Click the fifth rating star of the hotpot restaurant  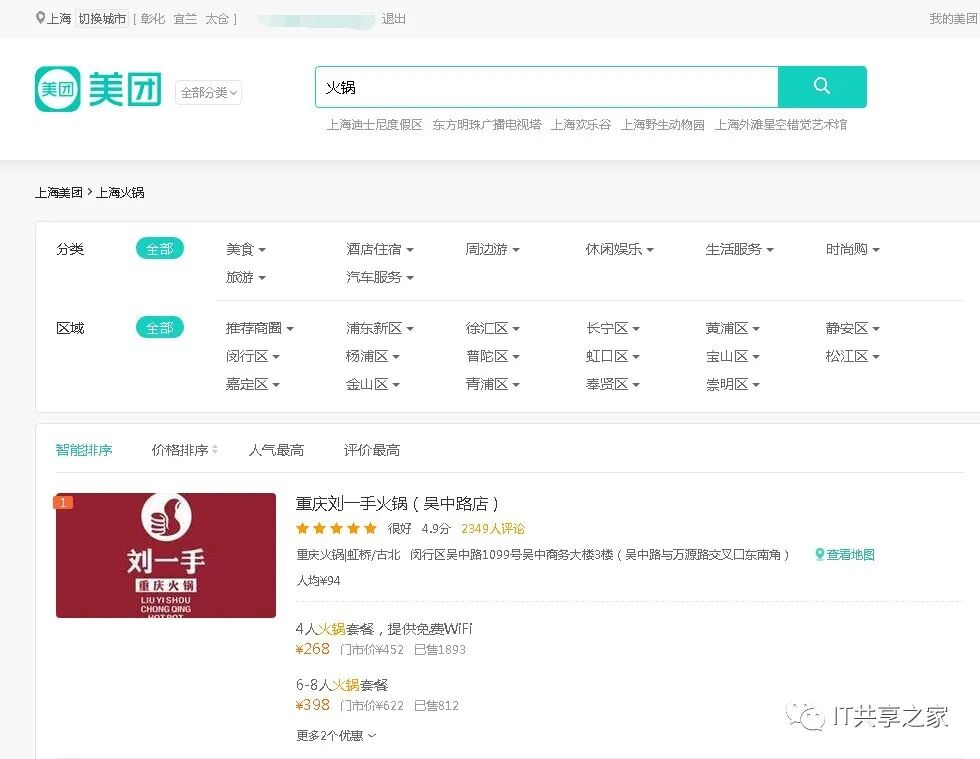pyautogui.click(x=371, y=527)
